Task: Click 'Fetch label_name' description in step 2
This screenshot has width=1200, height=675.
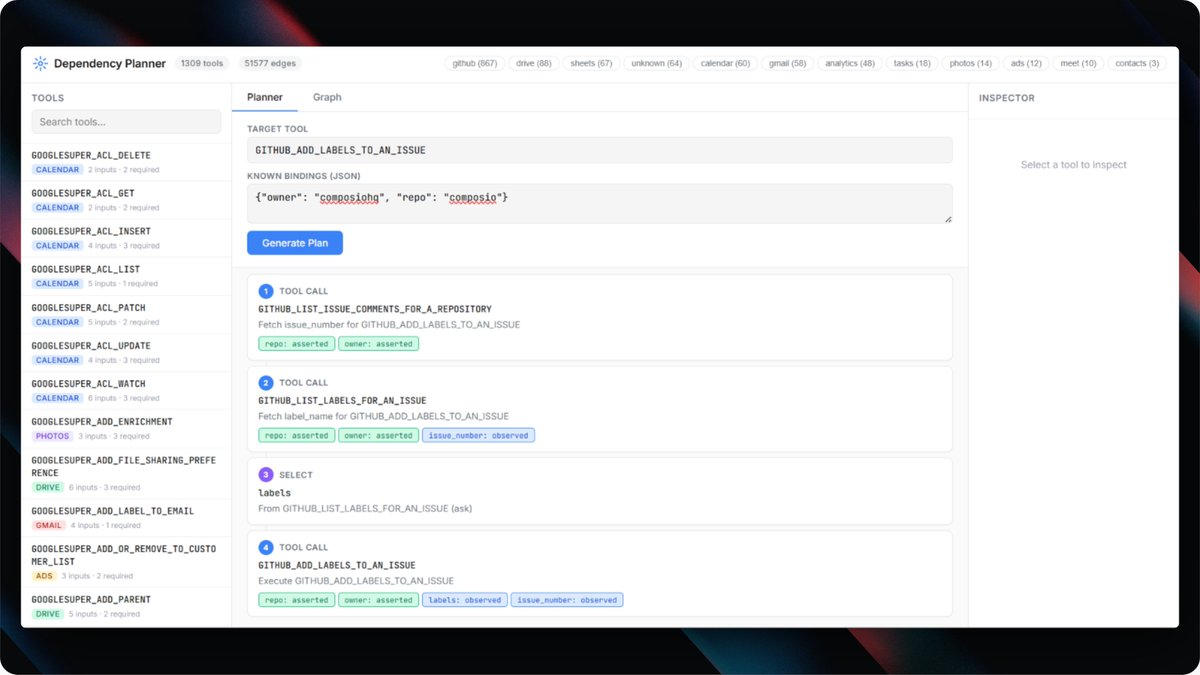Action: (x=383, y=416)
